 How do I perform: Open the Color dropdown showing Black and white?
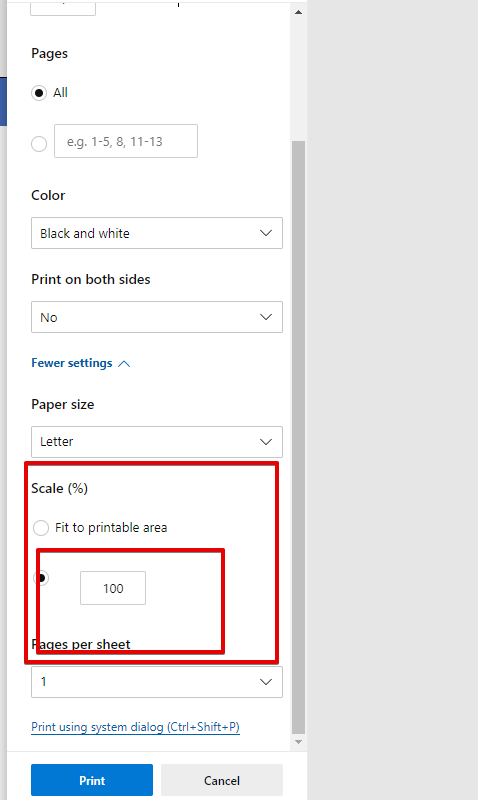pos(157,233)
